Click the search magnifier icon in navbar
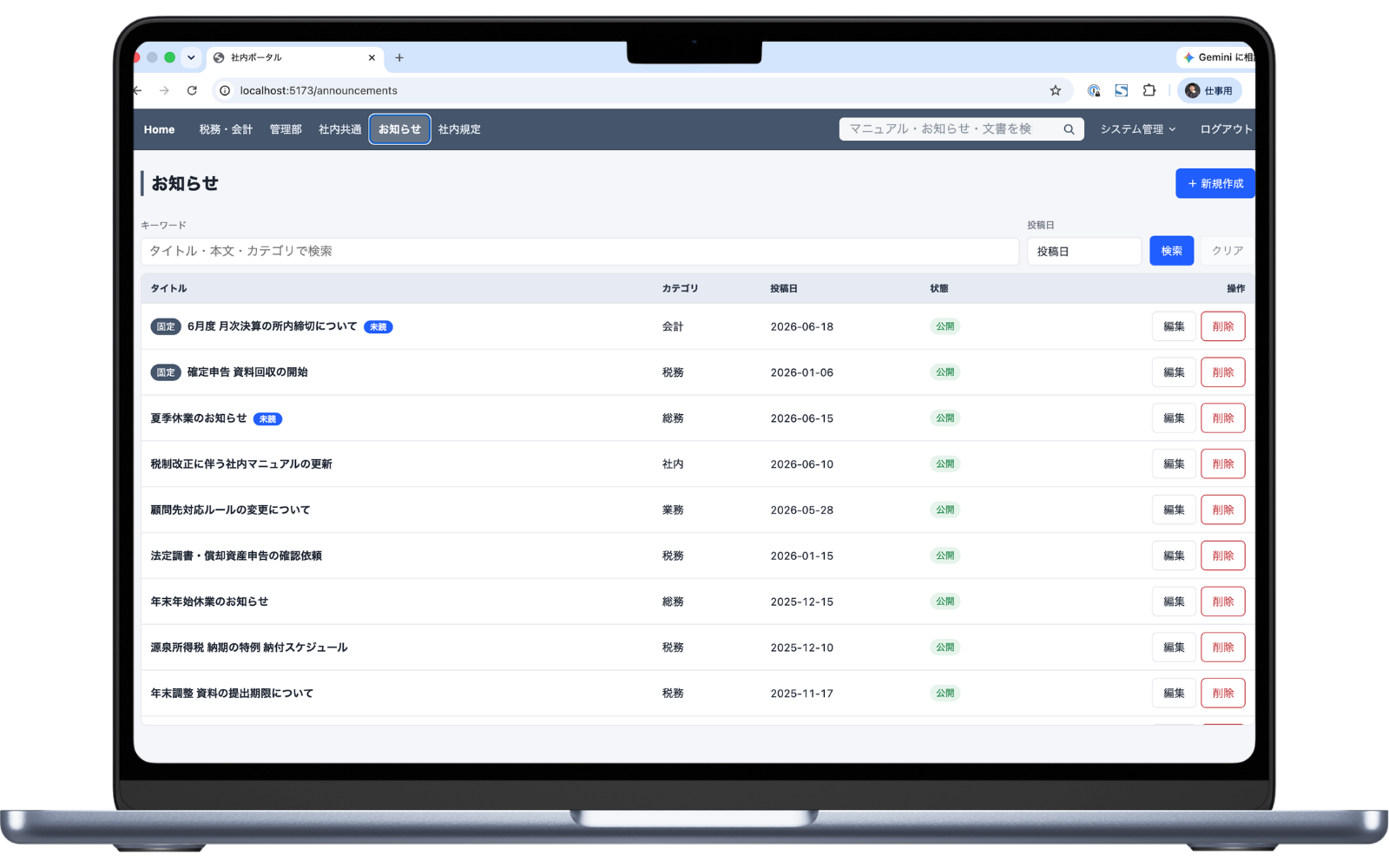This screenshot has width=1389, height=868. pos(1069,129)
